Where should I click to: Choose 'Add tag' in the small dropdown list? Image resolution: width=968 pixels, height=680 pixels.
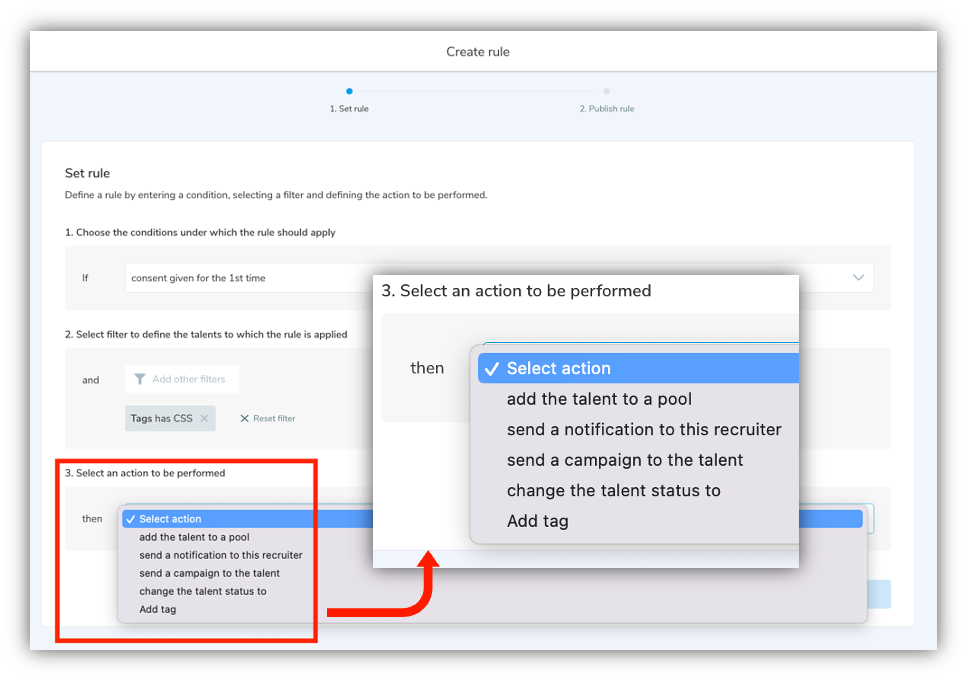158,609
